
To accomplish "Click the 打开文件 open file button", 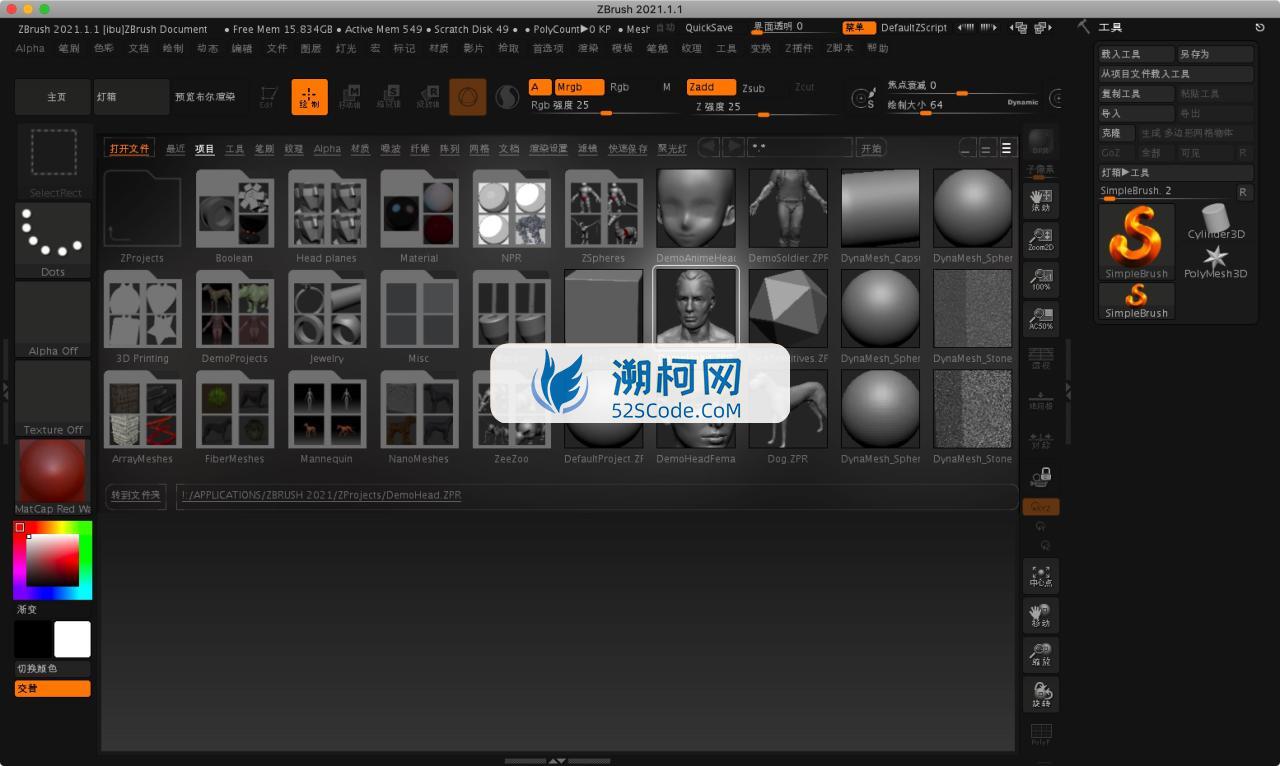I will point(129,149).
